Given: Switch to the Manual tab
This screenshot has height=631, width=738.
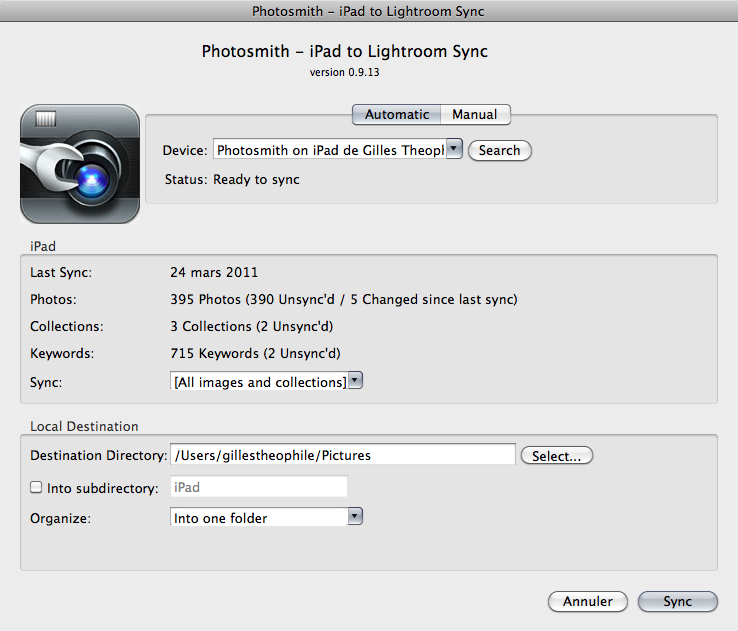Looking at the screenshot, I should pos(475,114).
